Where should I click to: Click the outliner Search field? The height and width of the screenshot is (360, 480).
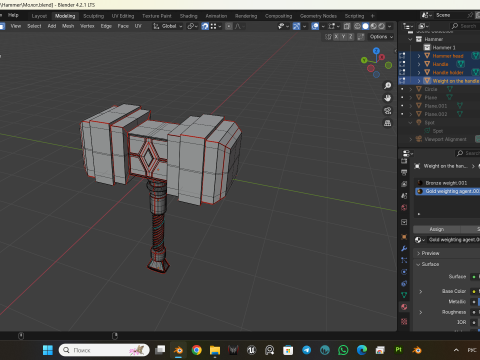[465, 26]
